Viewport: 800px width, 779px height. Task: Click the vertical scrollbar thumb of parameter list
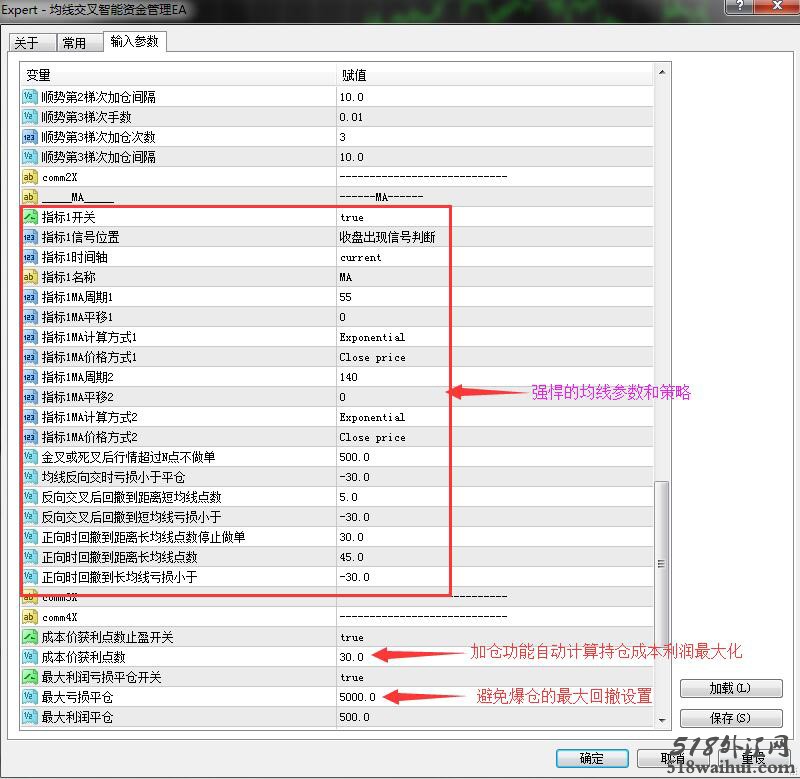pos(662,564)
